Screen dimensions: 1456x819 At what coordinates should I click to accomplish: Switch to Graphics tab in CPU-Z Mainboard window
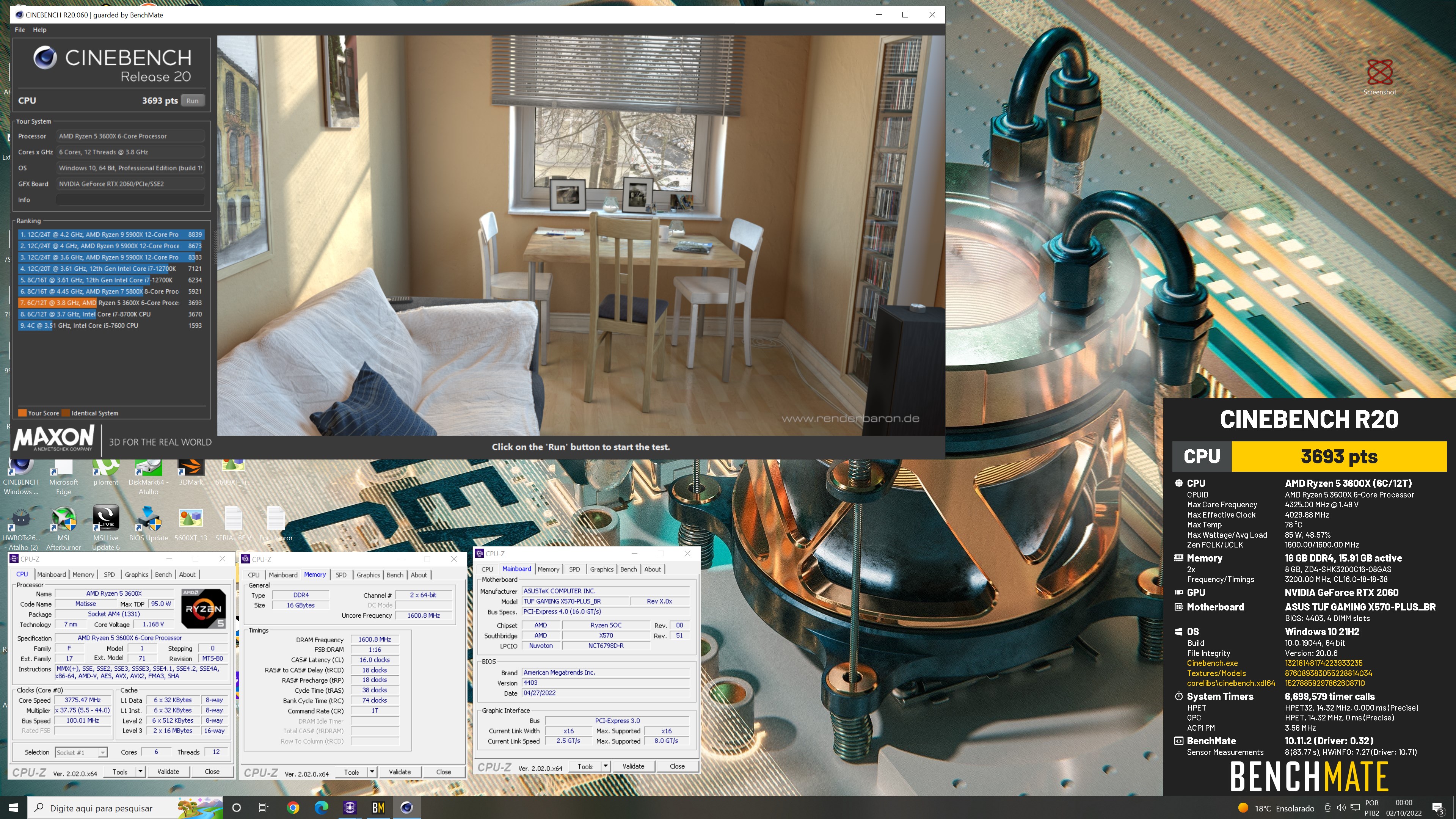coord(601,569)
